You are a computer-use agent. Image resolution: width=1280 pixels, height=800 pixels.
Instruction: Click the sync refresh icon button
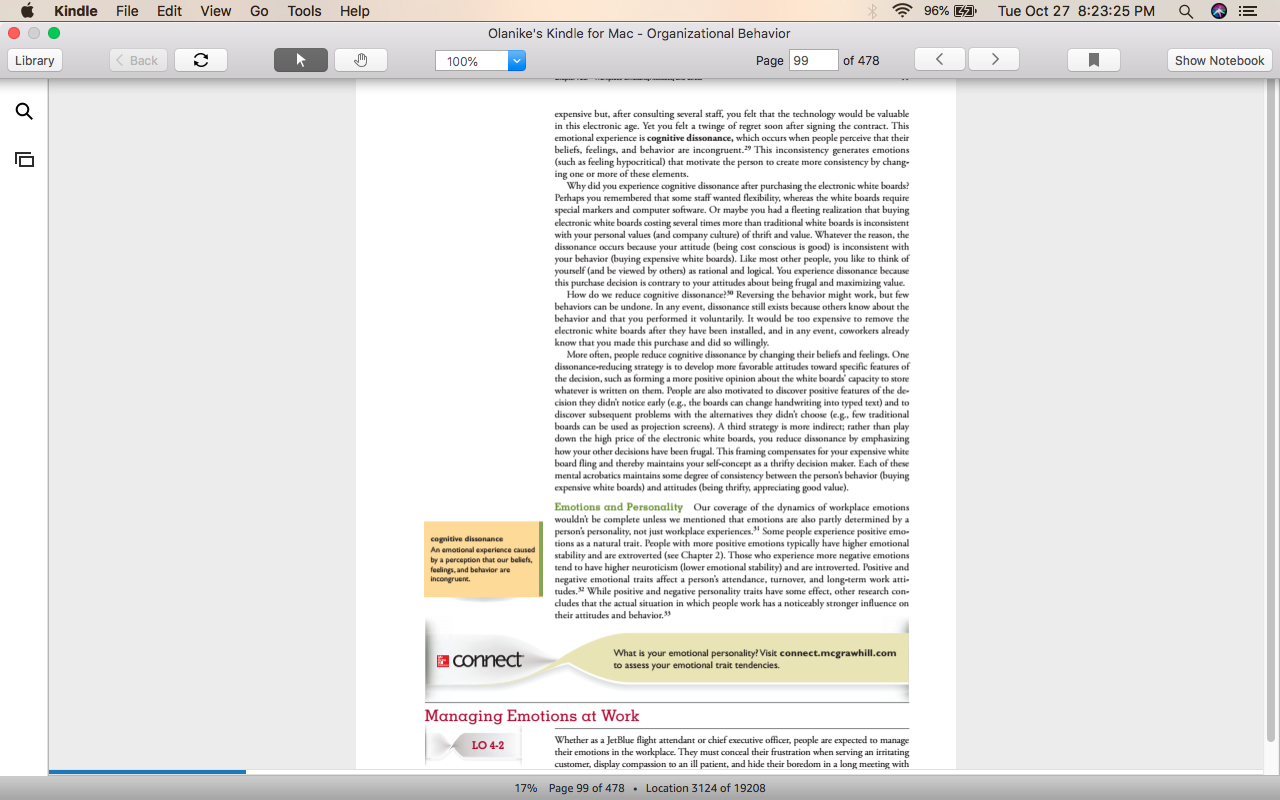click(201, 60)
